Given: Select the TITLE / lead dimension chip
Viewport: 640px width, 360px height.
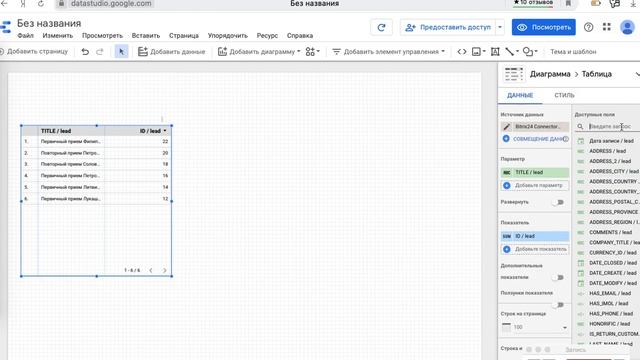Looking at the screenshot, I should (x=535, y=172).
